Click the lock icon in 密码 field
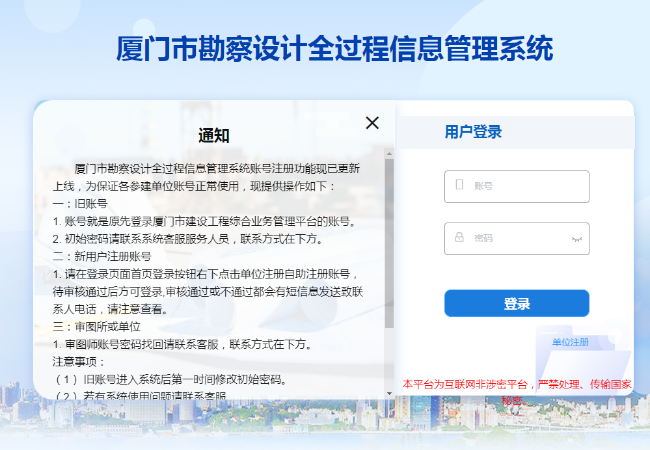This screenshot has width=650, height=450. coord(459,238)
